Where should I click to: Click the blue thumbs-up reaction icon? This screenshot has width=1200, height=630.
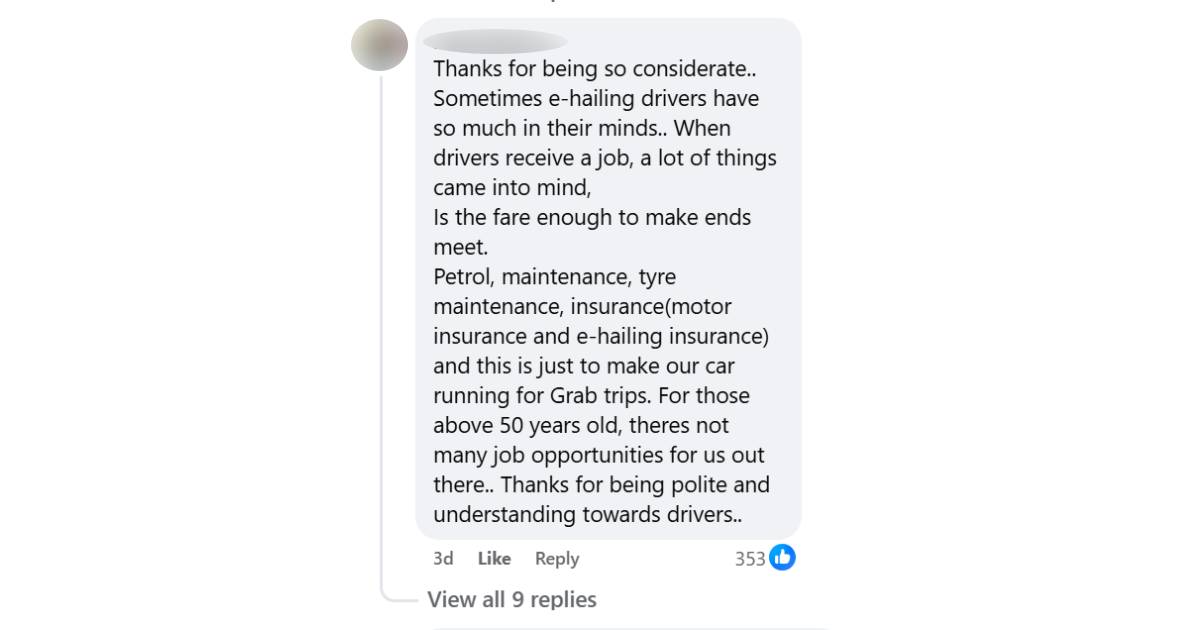point(782,558)
